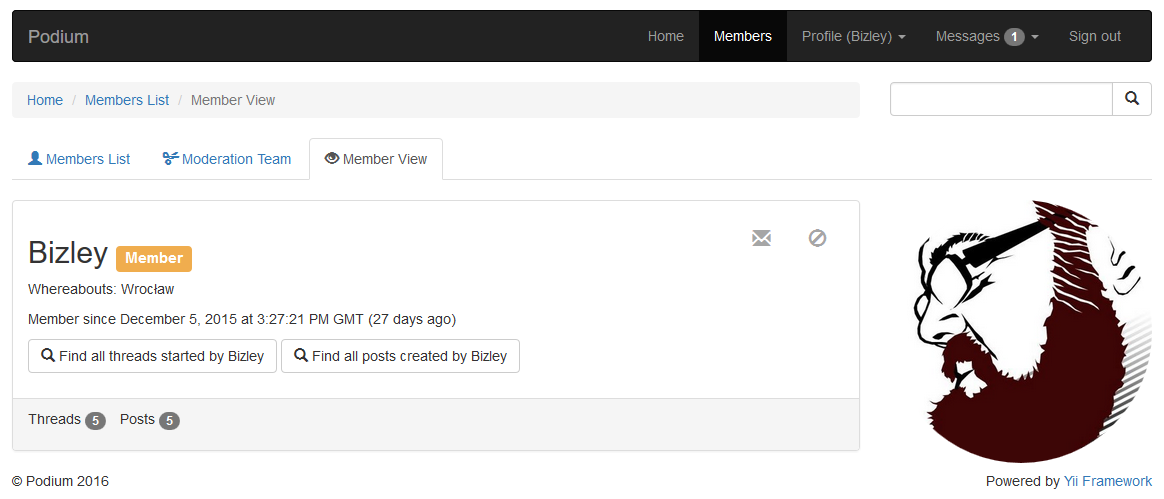Click the Members List breadcrumb link
Screen dimensions: 1164x499
pyautogui.click(x=127, y=100)
